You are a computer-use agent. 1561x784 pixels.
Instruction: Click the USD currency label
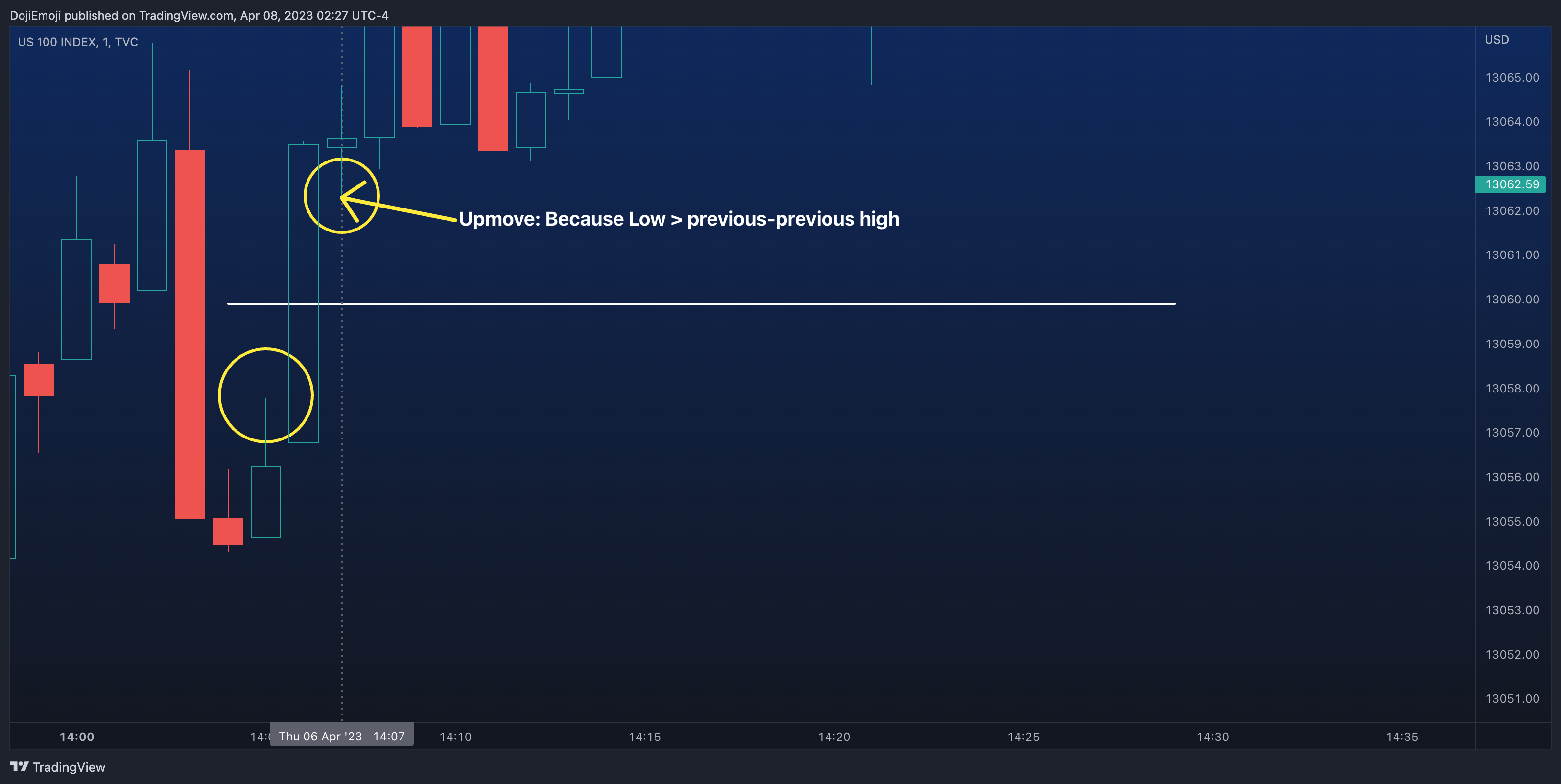(1496, 39)
